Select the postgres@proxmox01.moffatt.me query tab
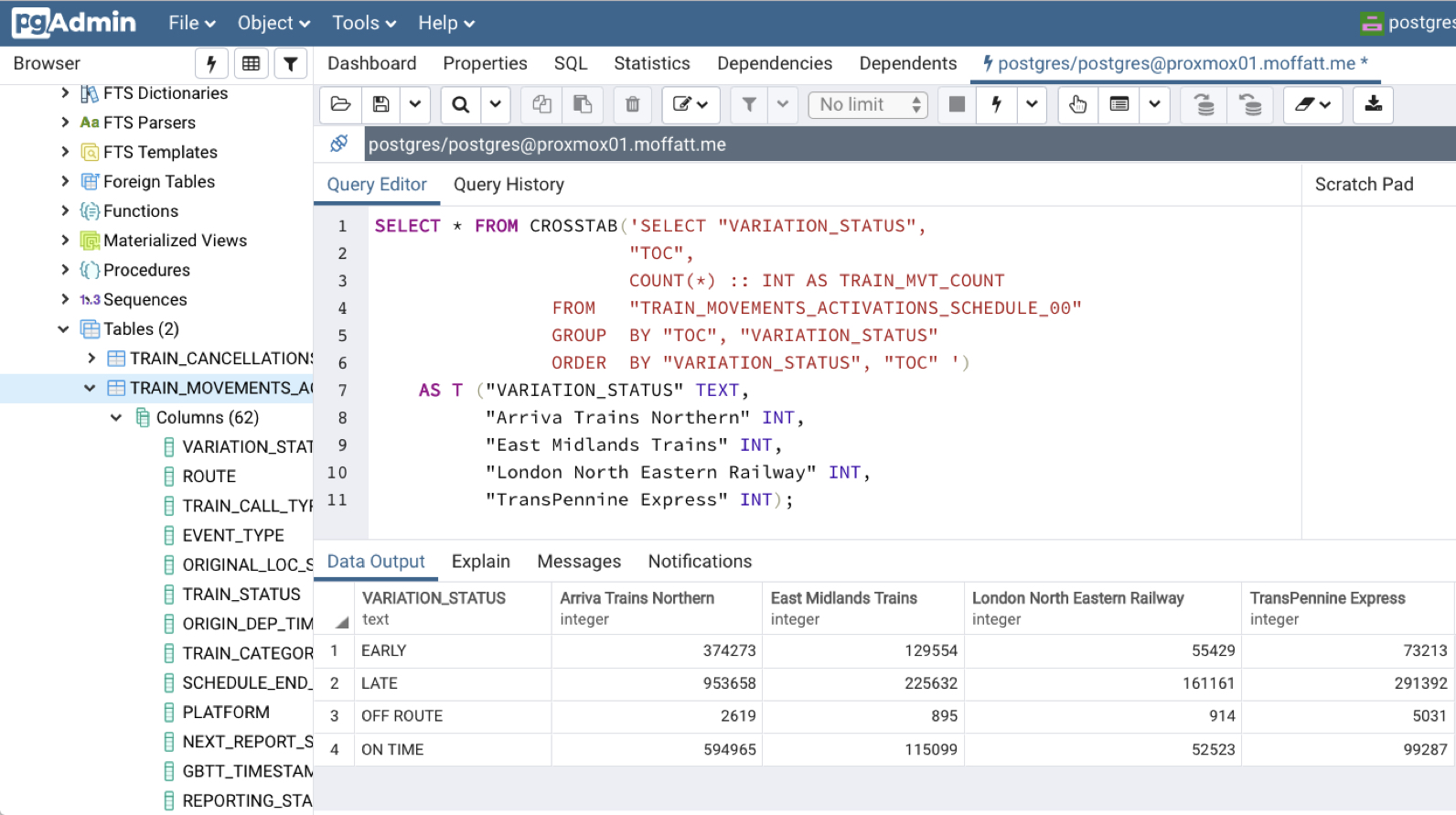This screenshot has width=1456, height=815. [x=1175, y=63]
